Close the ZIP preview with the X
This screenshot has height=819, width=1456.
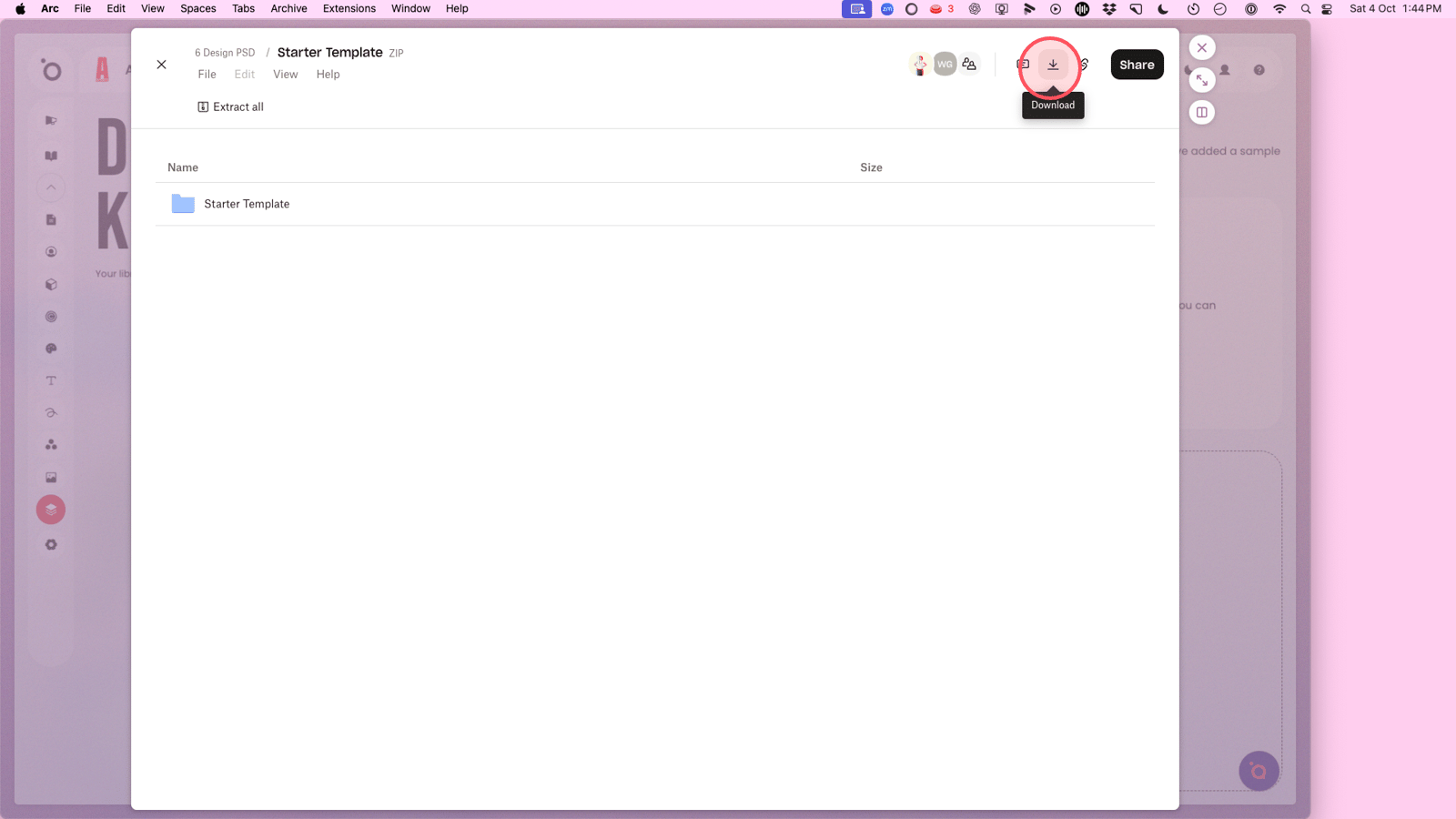[161, 65]
